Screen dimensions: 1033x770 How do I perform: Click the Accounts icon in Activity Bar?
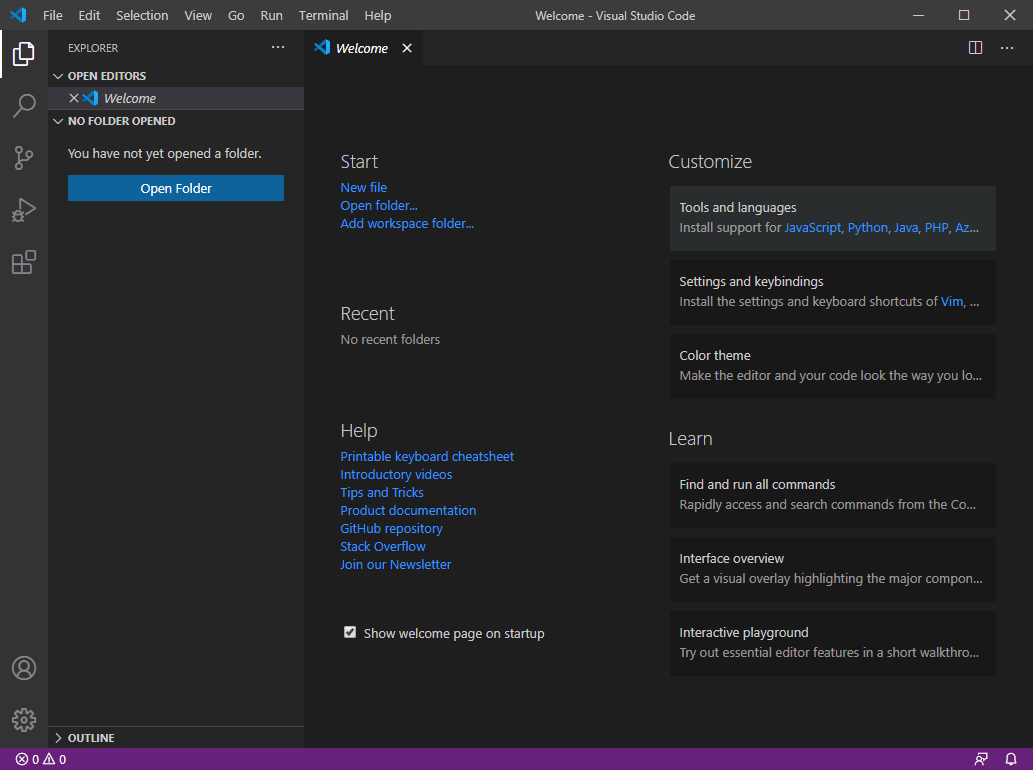click(x=23, y=668)
